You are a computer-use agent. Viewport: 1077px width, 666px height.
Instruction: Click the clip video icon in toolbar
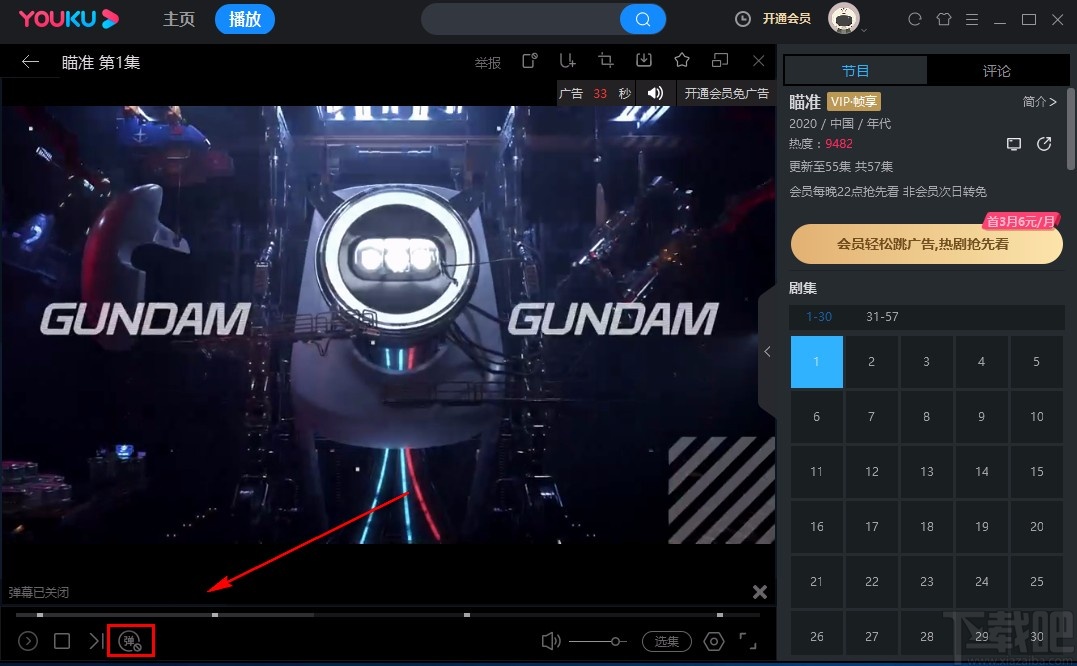click(567, 60)
